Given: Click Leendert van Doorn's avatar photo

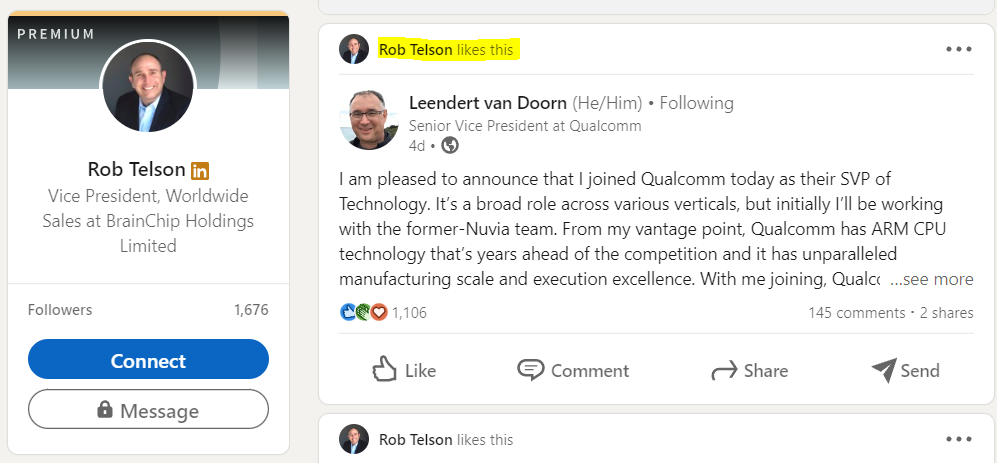Looking at the screenshot, I should pos(368,120).
